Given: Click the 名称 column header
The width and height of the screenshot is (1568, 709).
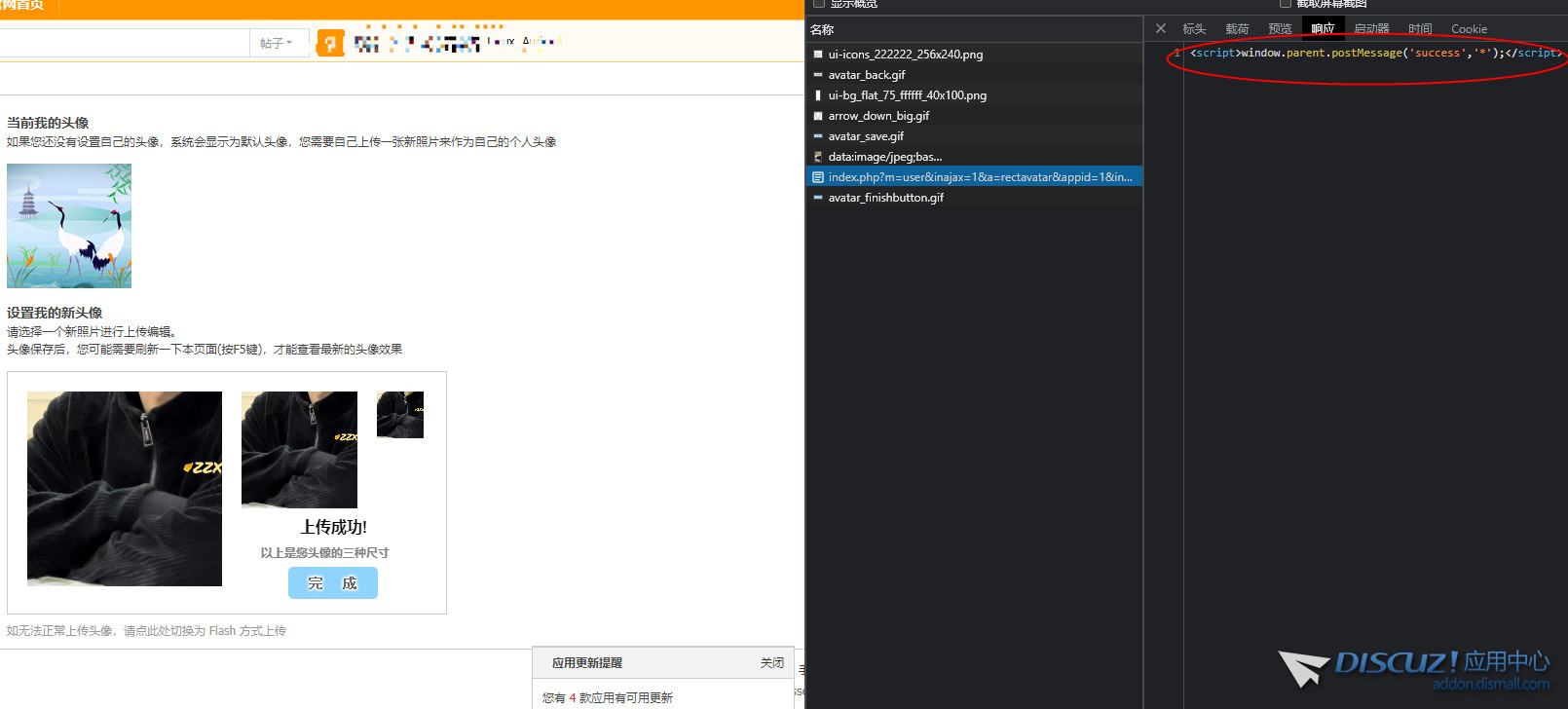Looking at the screenshot, I should [822, 30].
